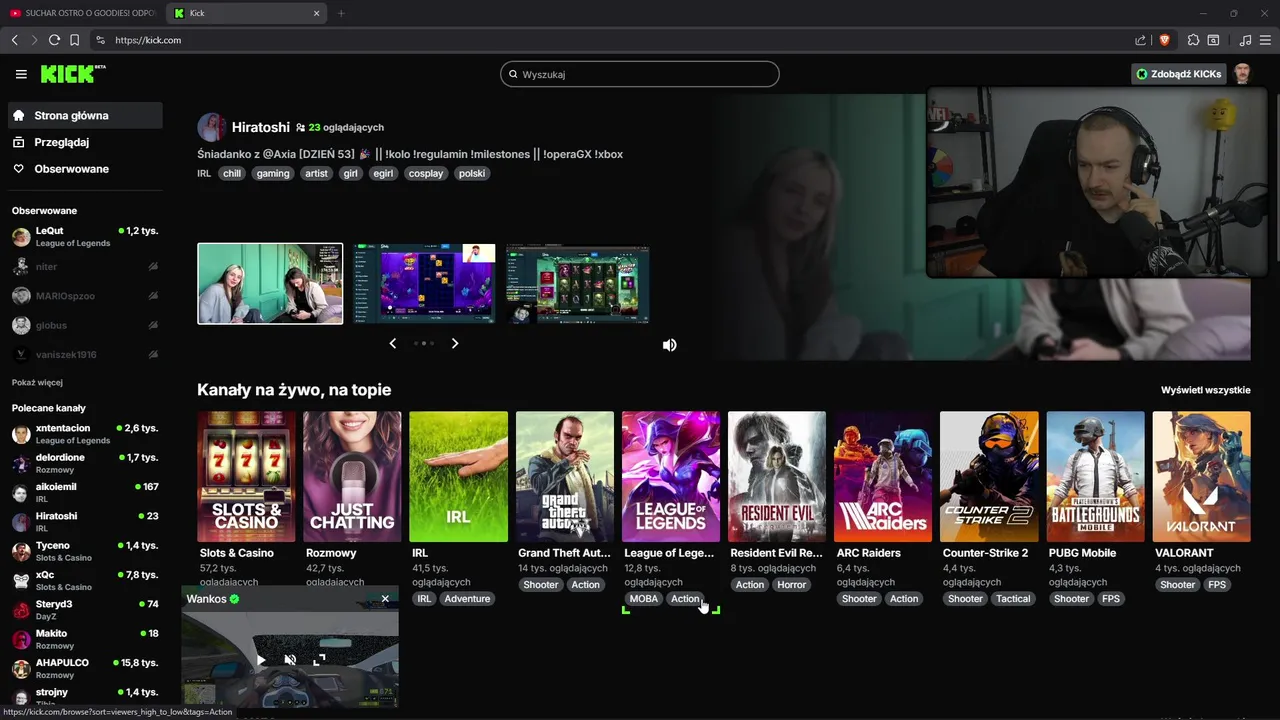The image size is (1280, 720).
Task: Click FPS tag under VALORANT
Action: click(x=1217, y=585)
